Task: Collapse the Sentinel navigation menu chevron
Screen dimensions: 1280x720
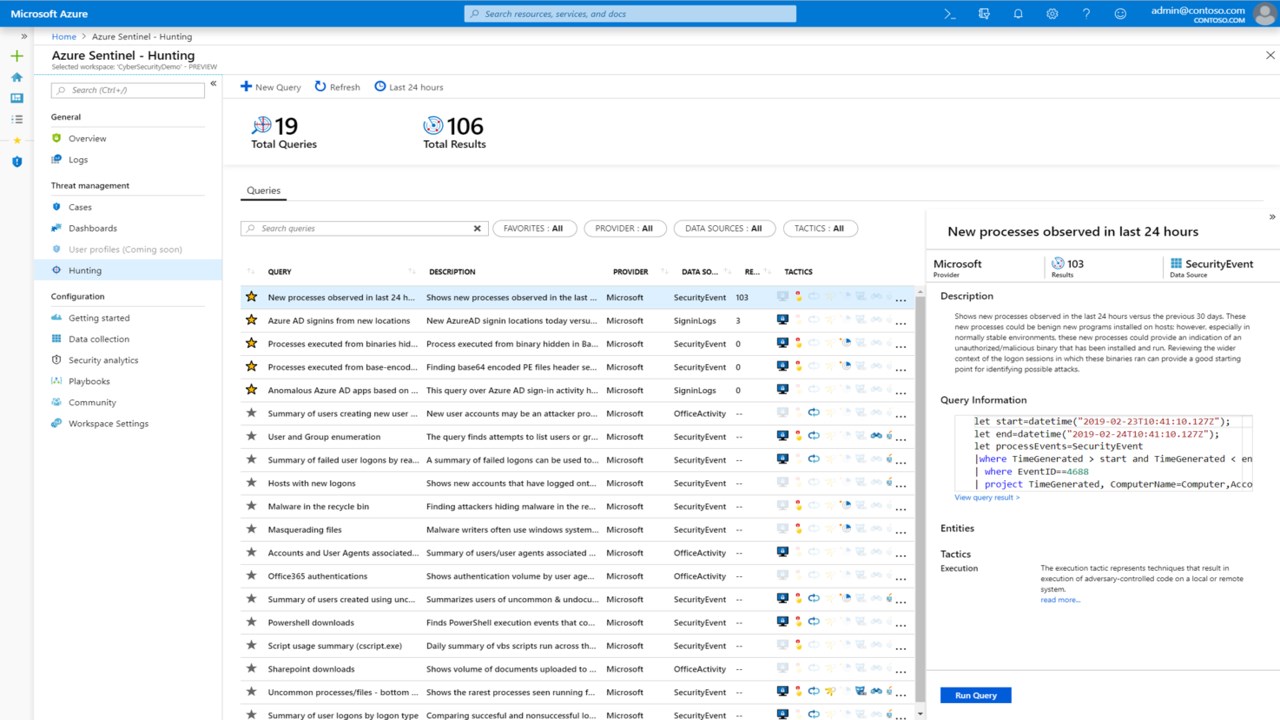Action: tap(213, 84)
